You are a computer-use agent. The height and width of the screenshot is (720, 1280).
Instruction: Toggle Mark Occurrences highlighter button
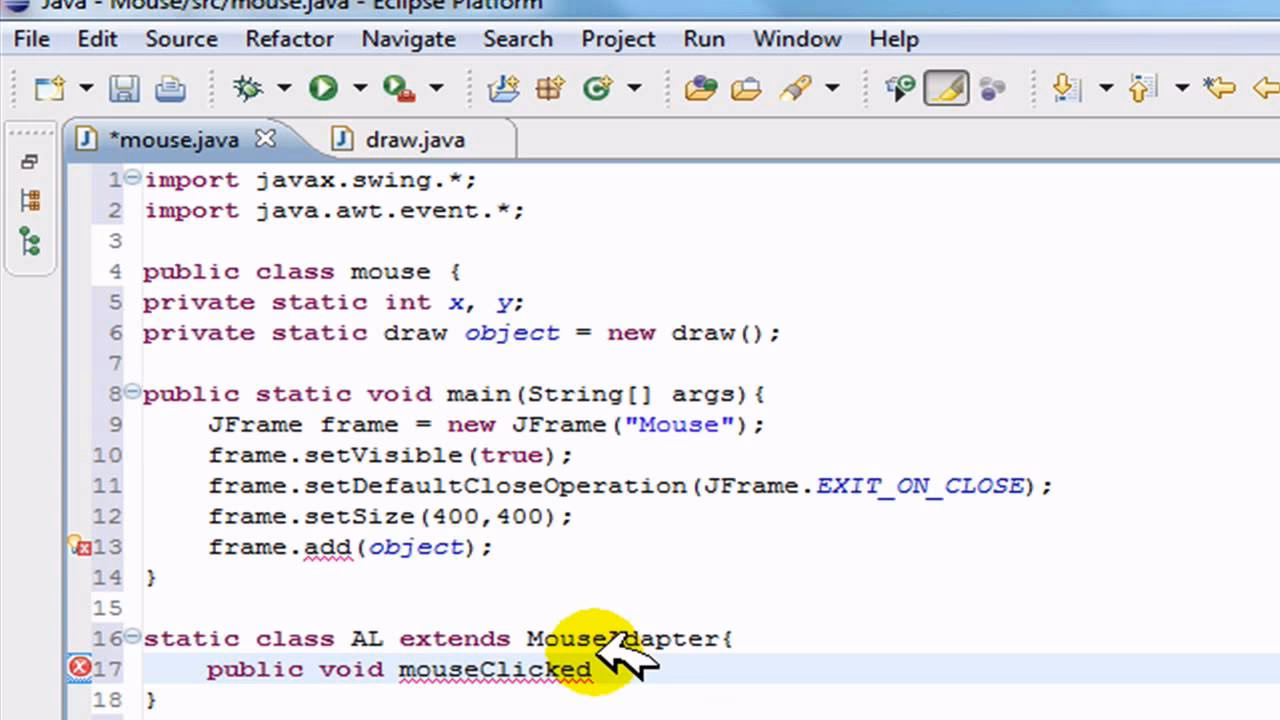(x=946, y=88)
